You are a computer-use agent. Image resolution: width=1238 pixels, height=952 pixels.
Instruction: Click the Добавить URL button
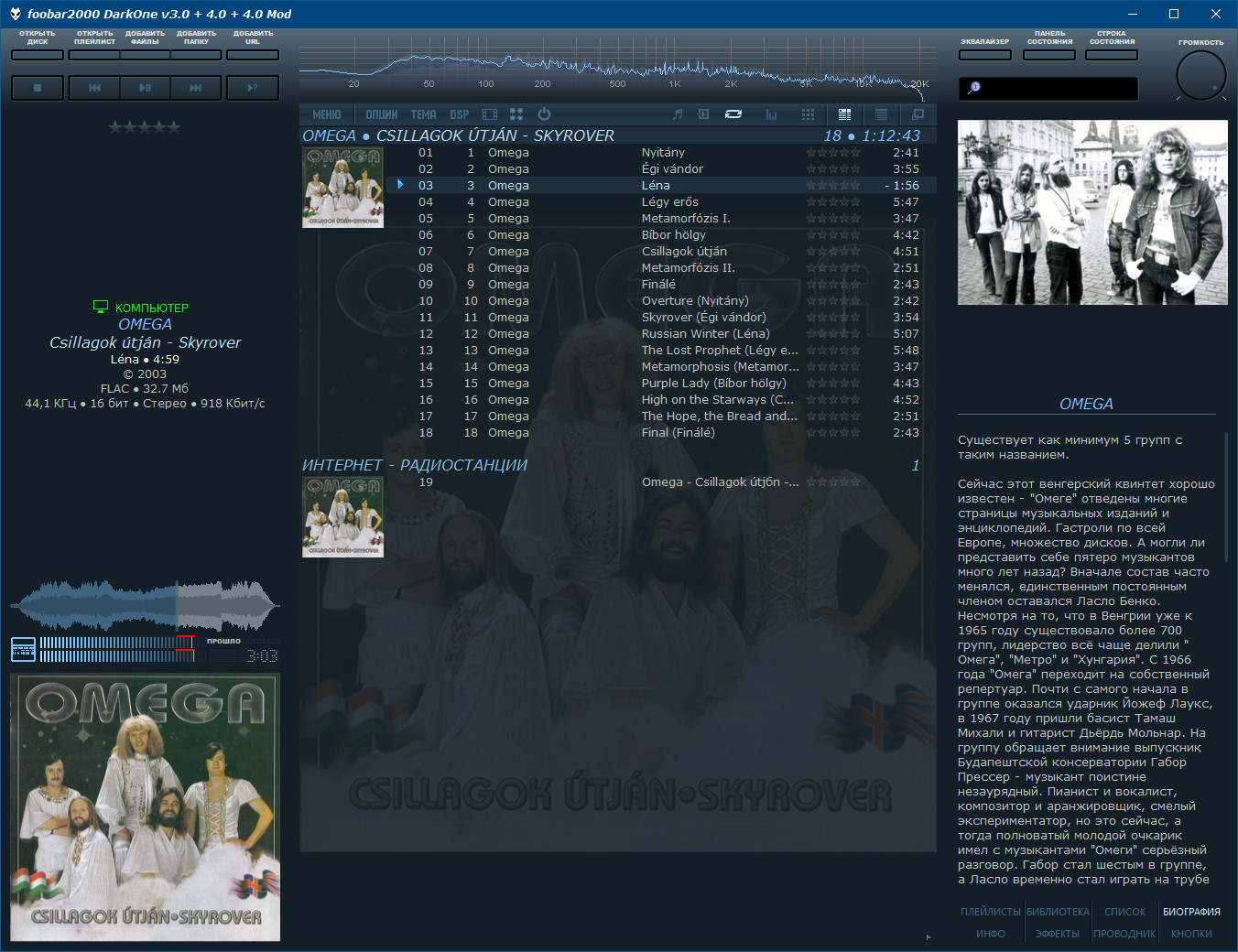click(253, 55)
